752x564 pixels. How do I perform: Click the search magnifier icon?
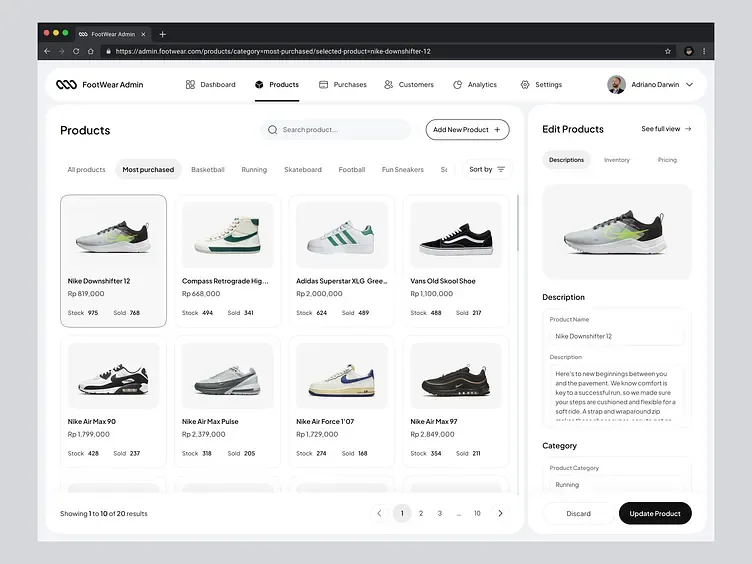click(272, 129)
